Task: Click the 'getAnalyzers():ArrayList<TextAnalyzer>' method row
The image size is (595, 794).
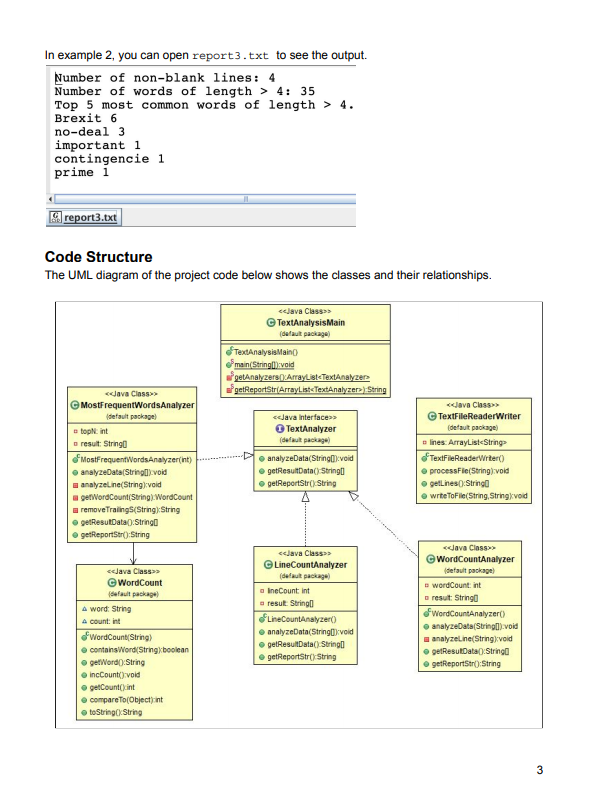Action: click(298, 377)
